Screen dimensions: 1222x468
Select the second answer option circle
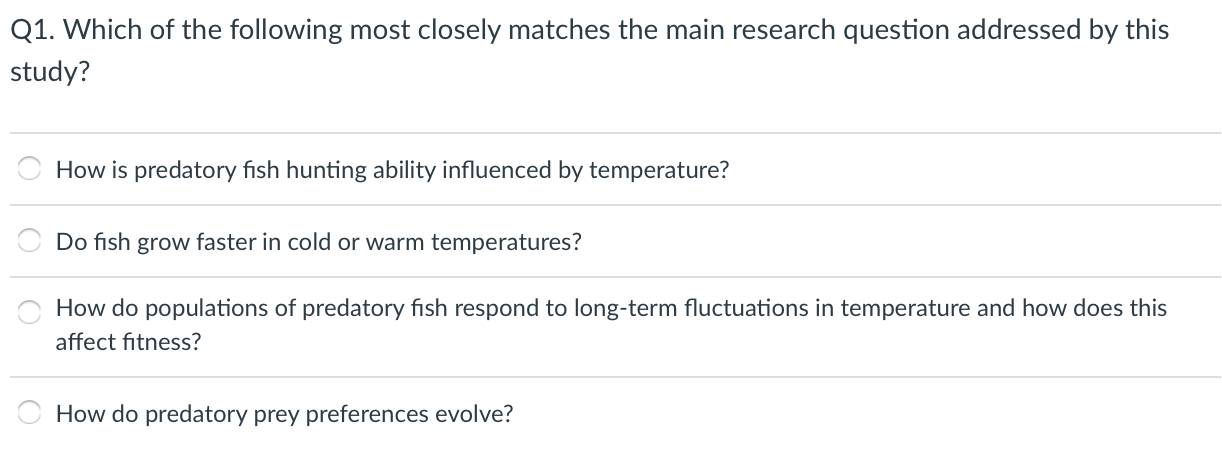(29, 242)
